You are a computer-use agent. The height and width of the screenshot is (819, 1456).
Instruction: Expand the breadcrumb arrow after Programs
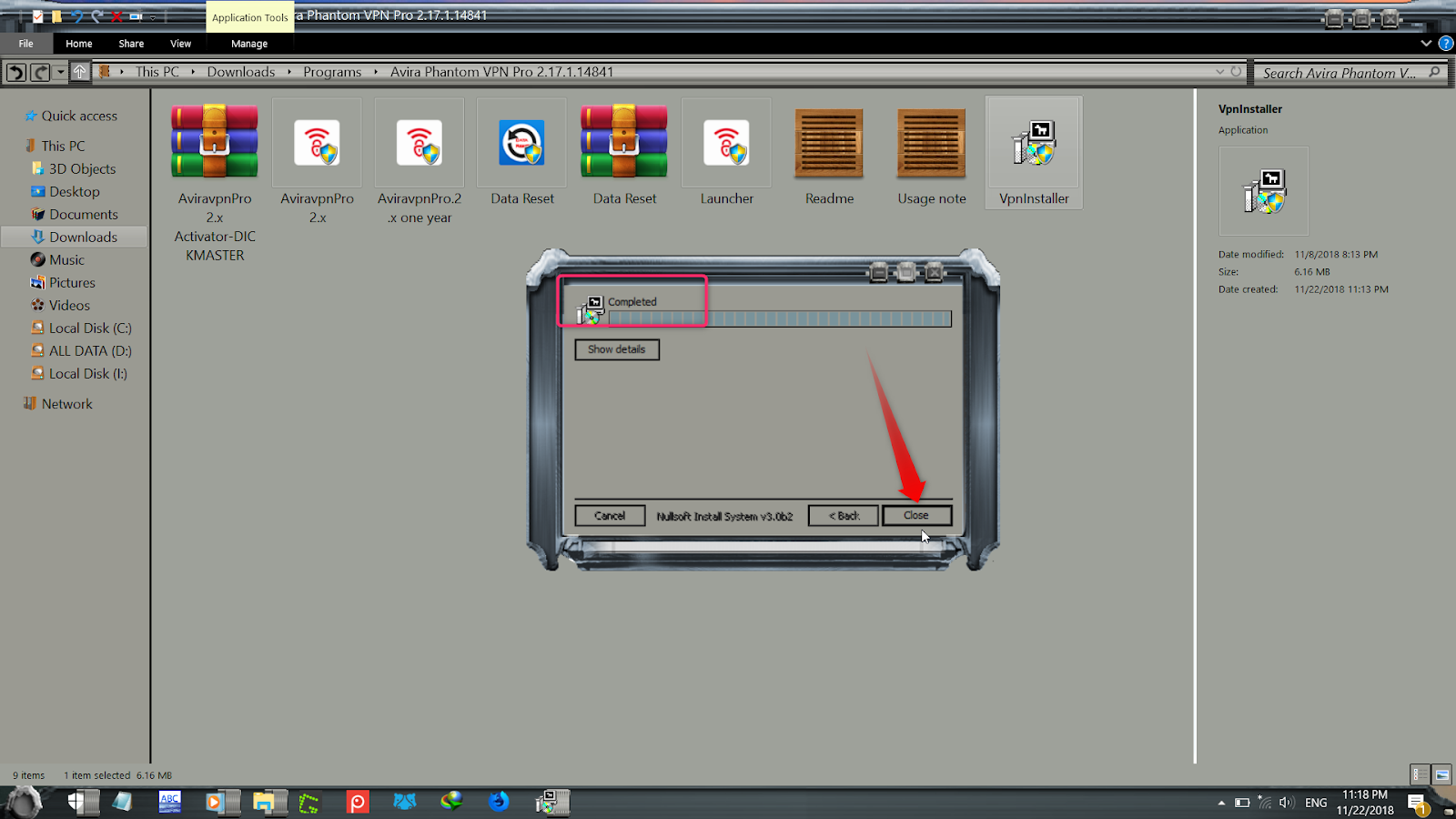tap(376, 72)
